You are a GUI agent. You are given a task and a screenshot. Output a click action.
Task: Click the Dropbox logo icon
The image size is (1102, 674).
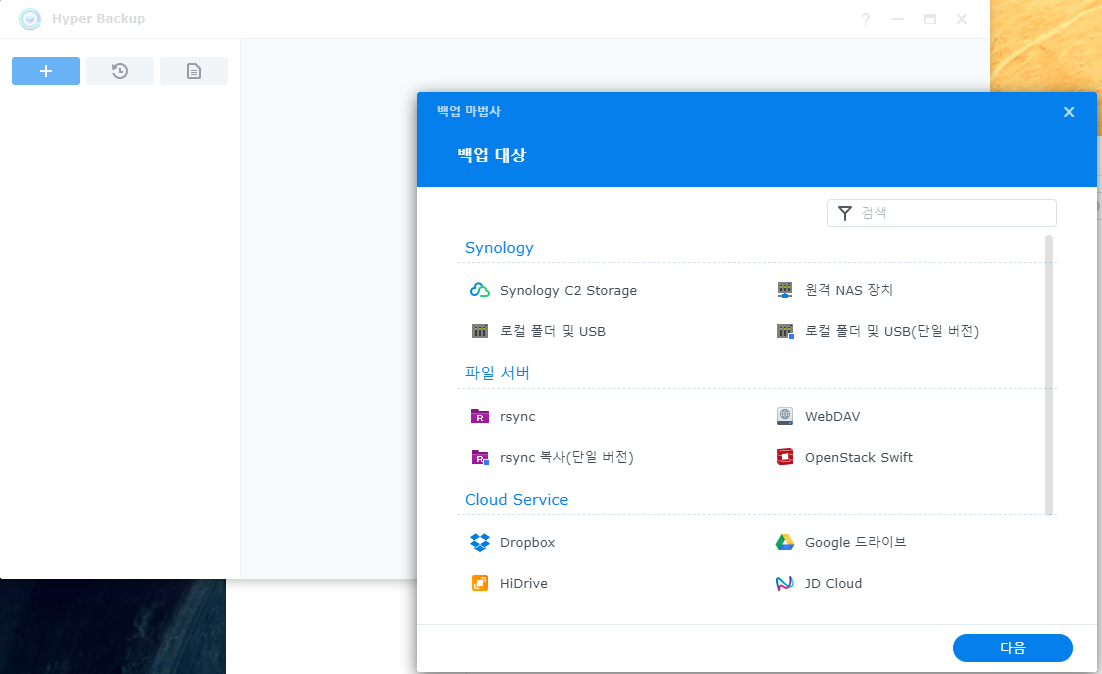(480, 543)
